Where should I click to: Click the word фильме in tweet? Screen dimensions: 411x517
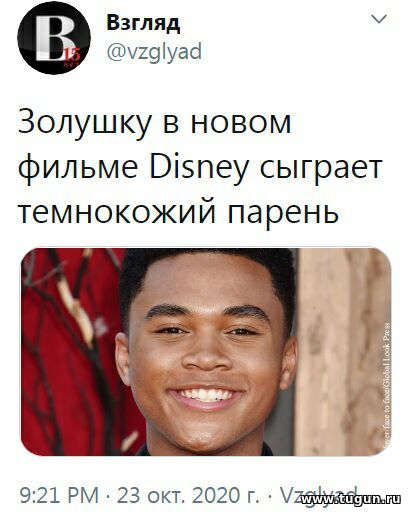pyautogui.click(x=78, y=167)
